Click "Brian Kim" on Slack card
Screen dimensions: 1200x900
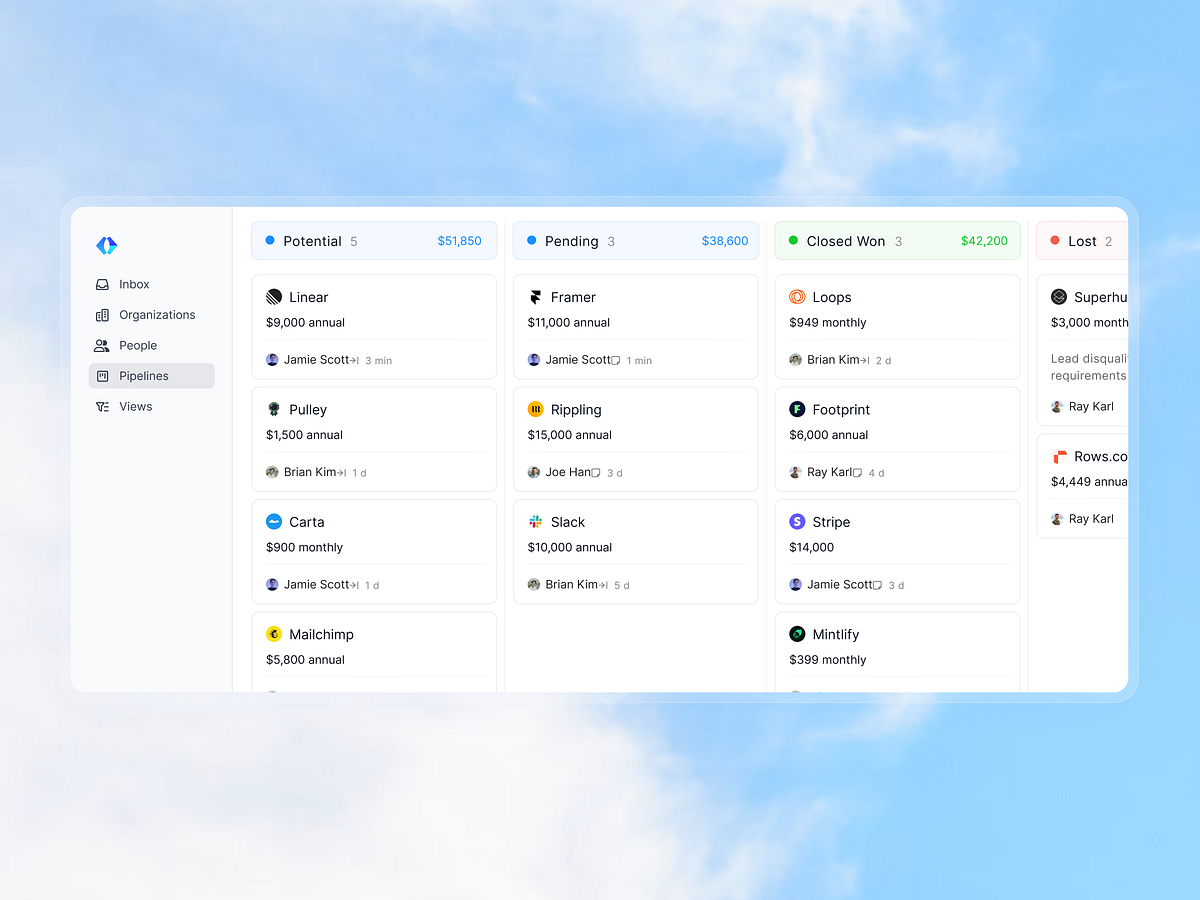tap(572, 585)
